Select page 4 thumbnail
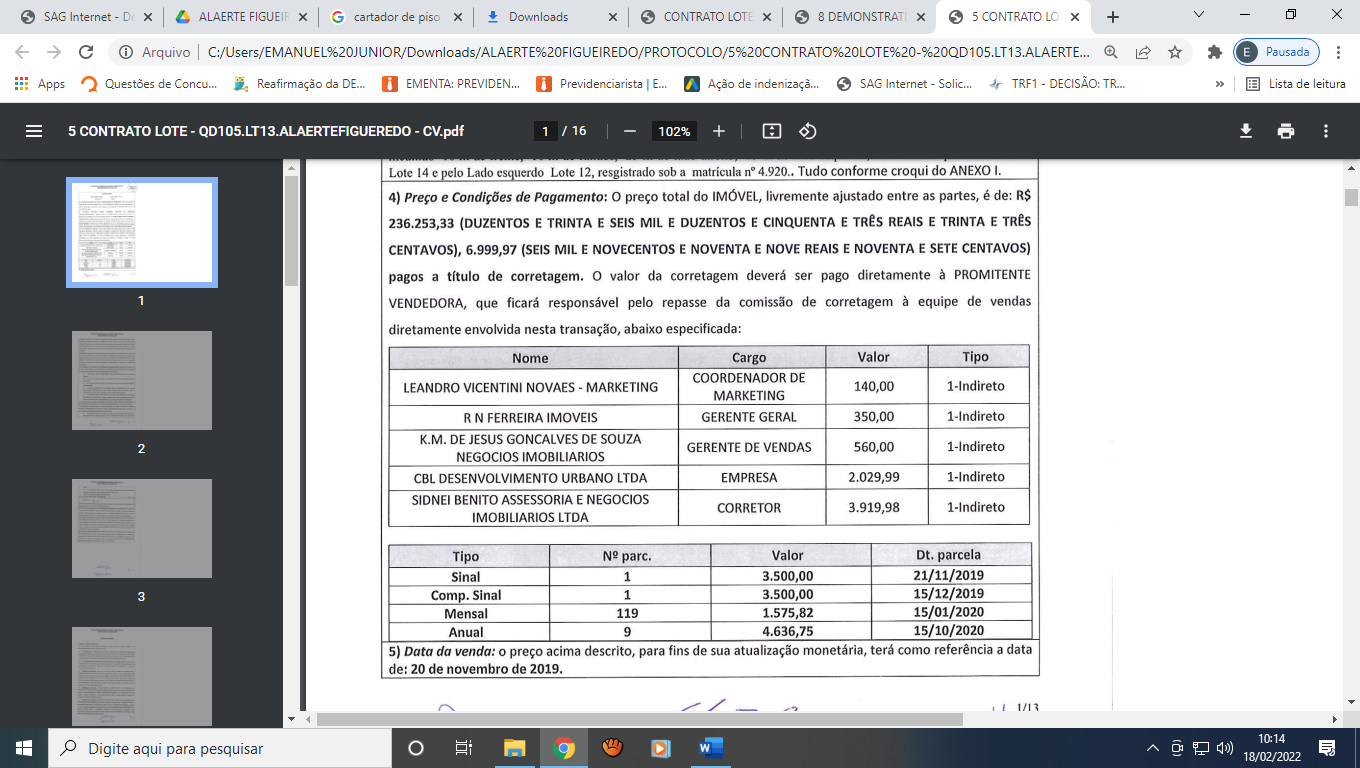Screen dimensions: 1360x768 pyautogui.click(x=141, y=676)
